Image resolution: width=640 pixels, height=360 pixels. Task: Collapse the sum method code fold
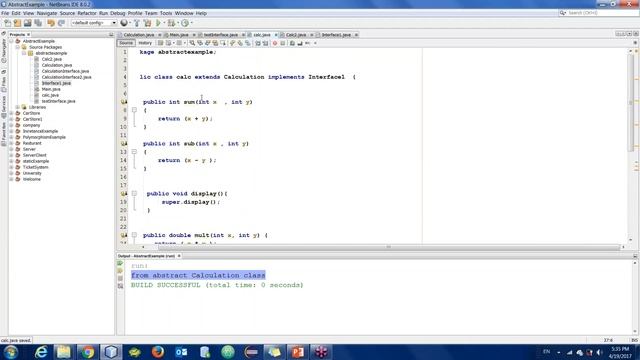(x=134, y=110)
